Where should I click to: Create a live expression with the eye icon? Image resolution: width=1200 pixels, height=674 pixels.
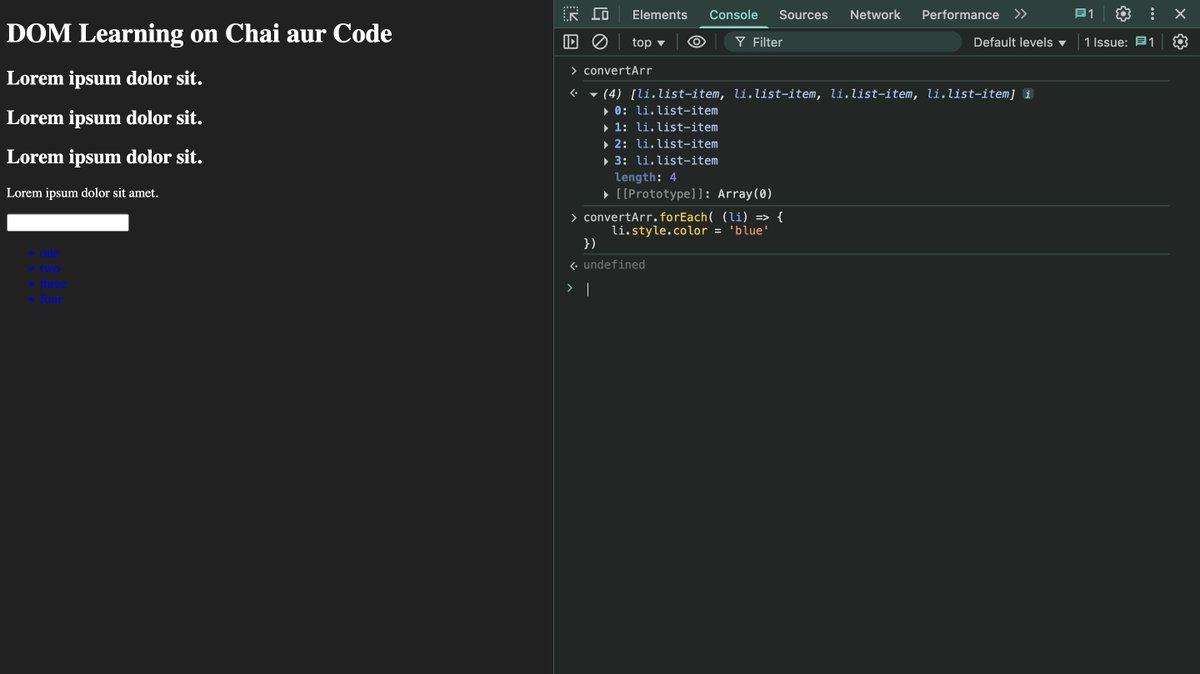click(x=697, y=42)
